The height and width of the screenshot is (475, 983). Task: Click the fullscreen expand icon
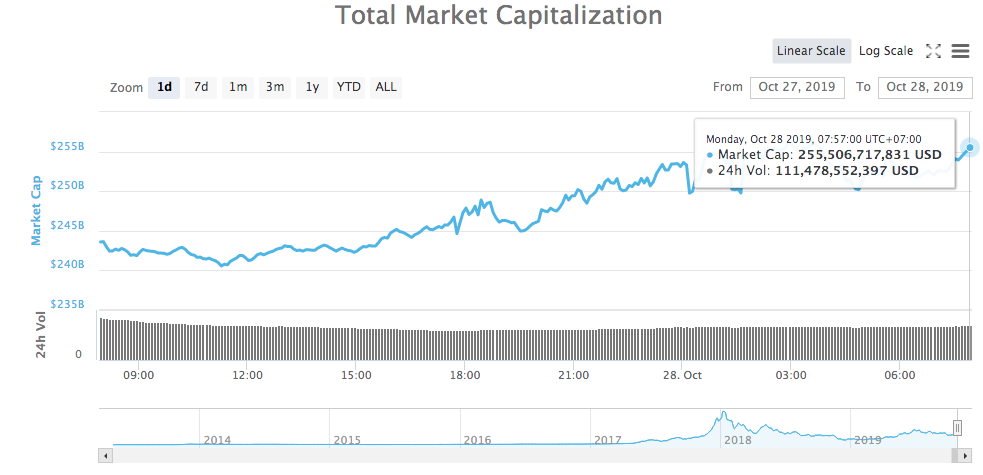pyautogui.click(x=933, y=51)
